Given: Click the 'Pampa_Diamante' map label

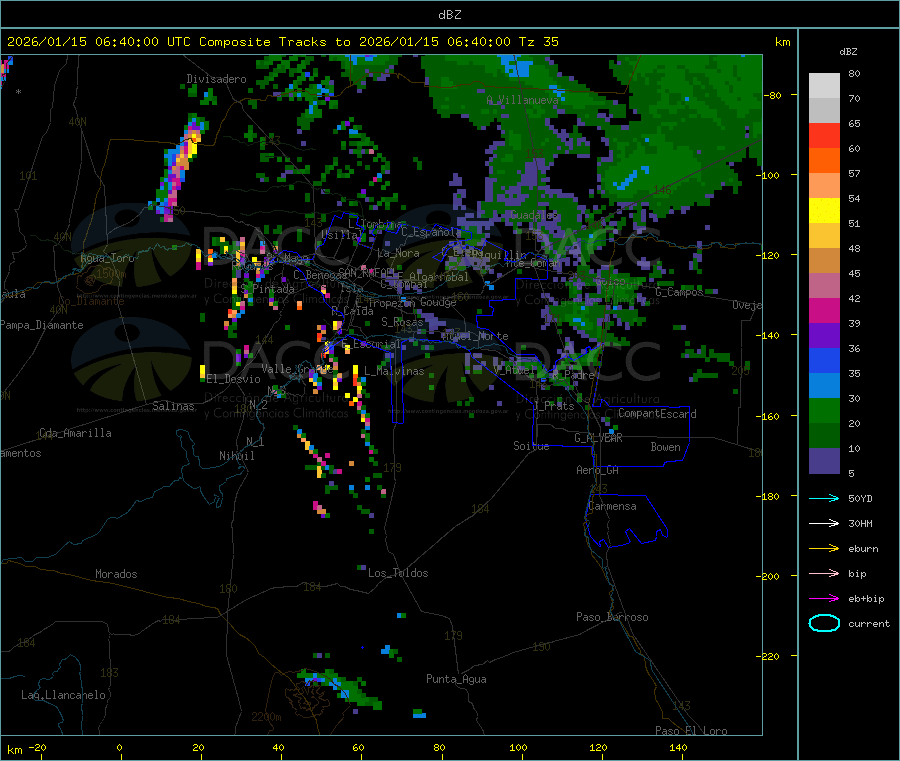Looking at the screenshot, I should (x=42, y=325).
